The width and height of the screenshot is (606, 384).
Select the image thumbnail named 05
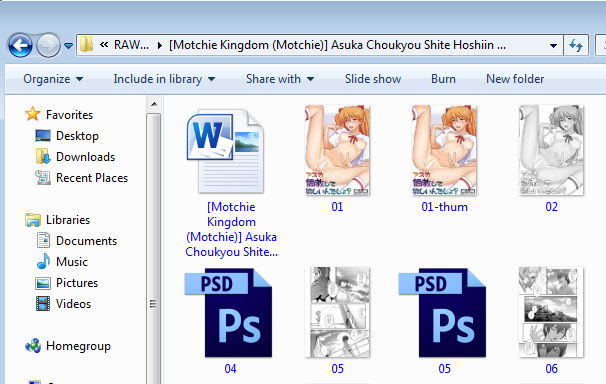(337, 312)
